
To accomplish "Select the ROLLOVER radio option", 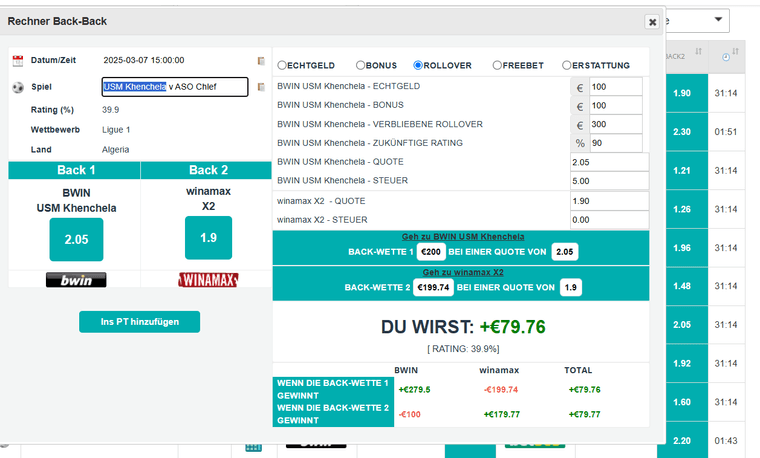I will (418, 65).
